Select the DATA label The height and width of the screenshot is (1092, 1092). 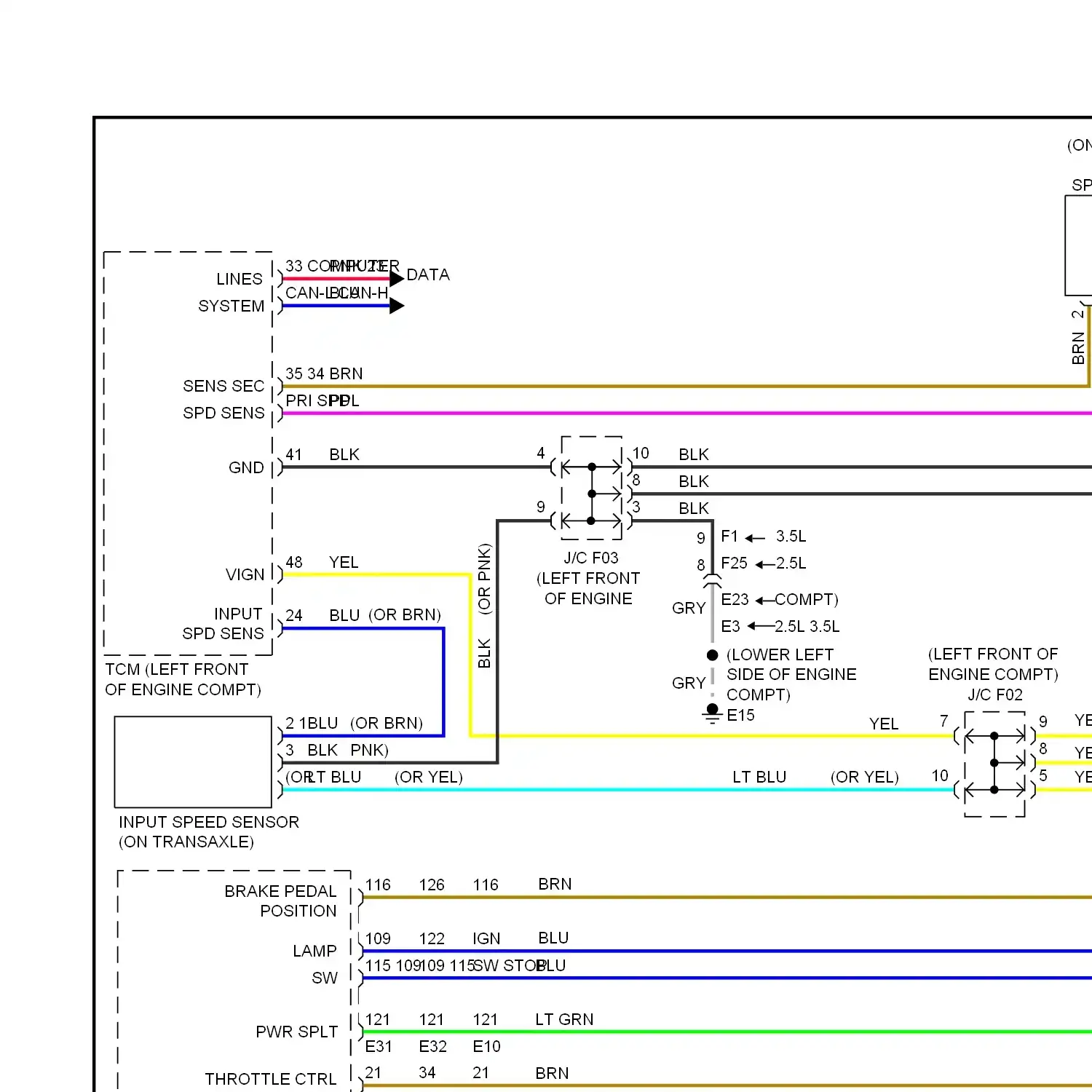[x=428, y=274]
